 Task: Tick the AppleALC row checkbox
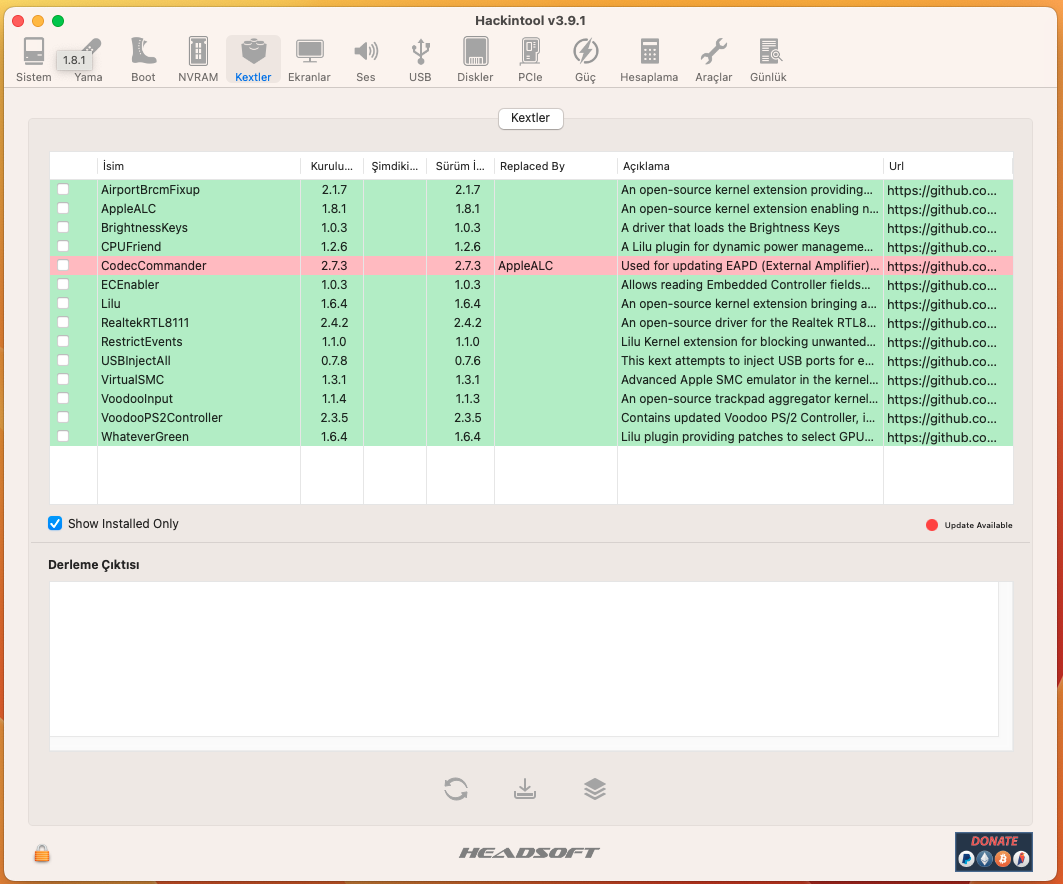pos(63,208)
